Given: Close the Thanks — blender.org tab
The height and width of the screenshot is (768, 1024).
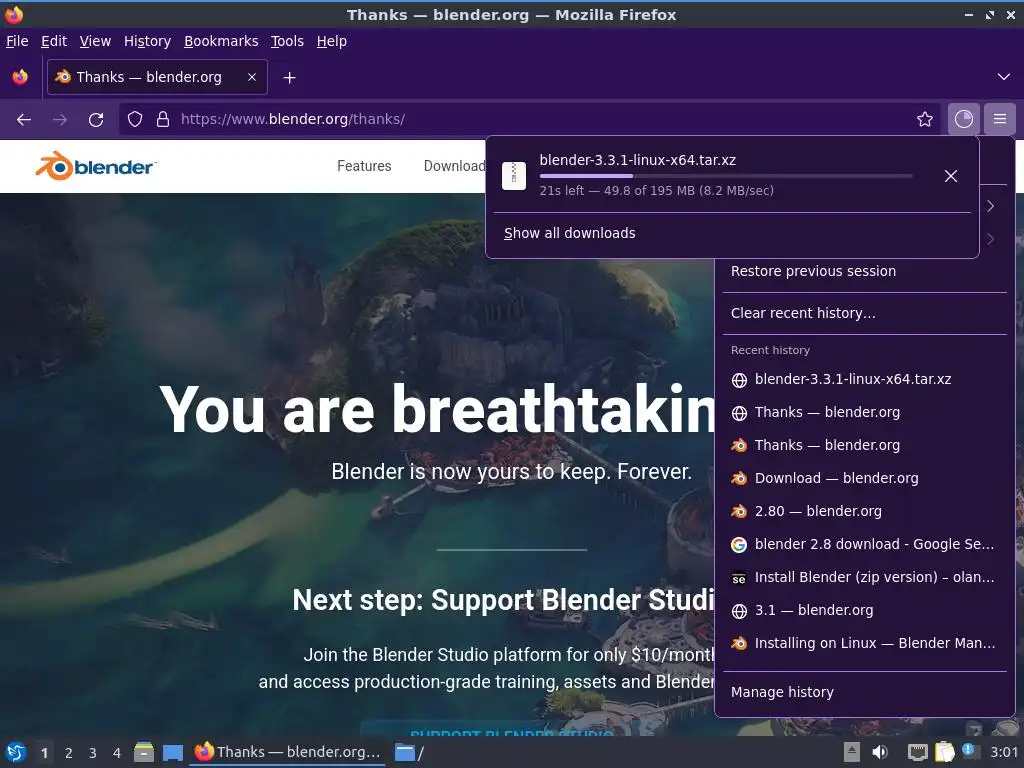Looking at the screenshot, I should 251,77.
